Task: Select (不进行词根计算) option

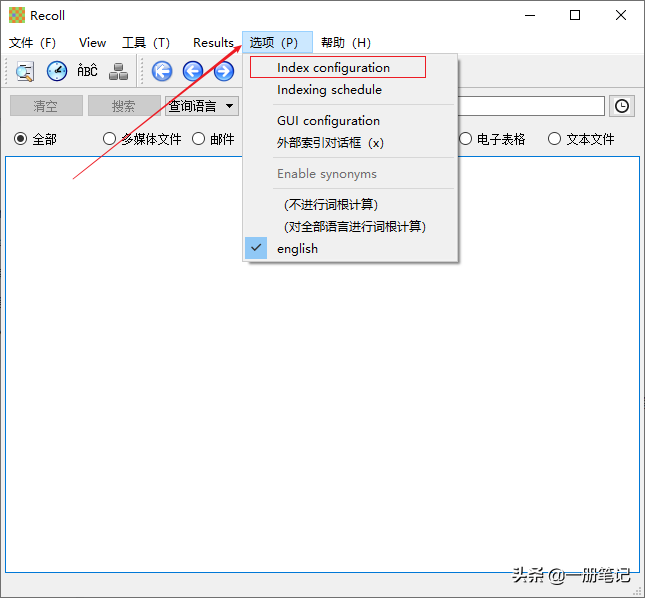Action: [350, 204]
